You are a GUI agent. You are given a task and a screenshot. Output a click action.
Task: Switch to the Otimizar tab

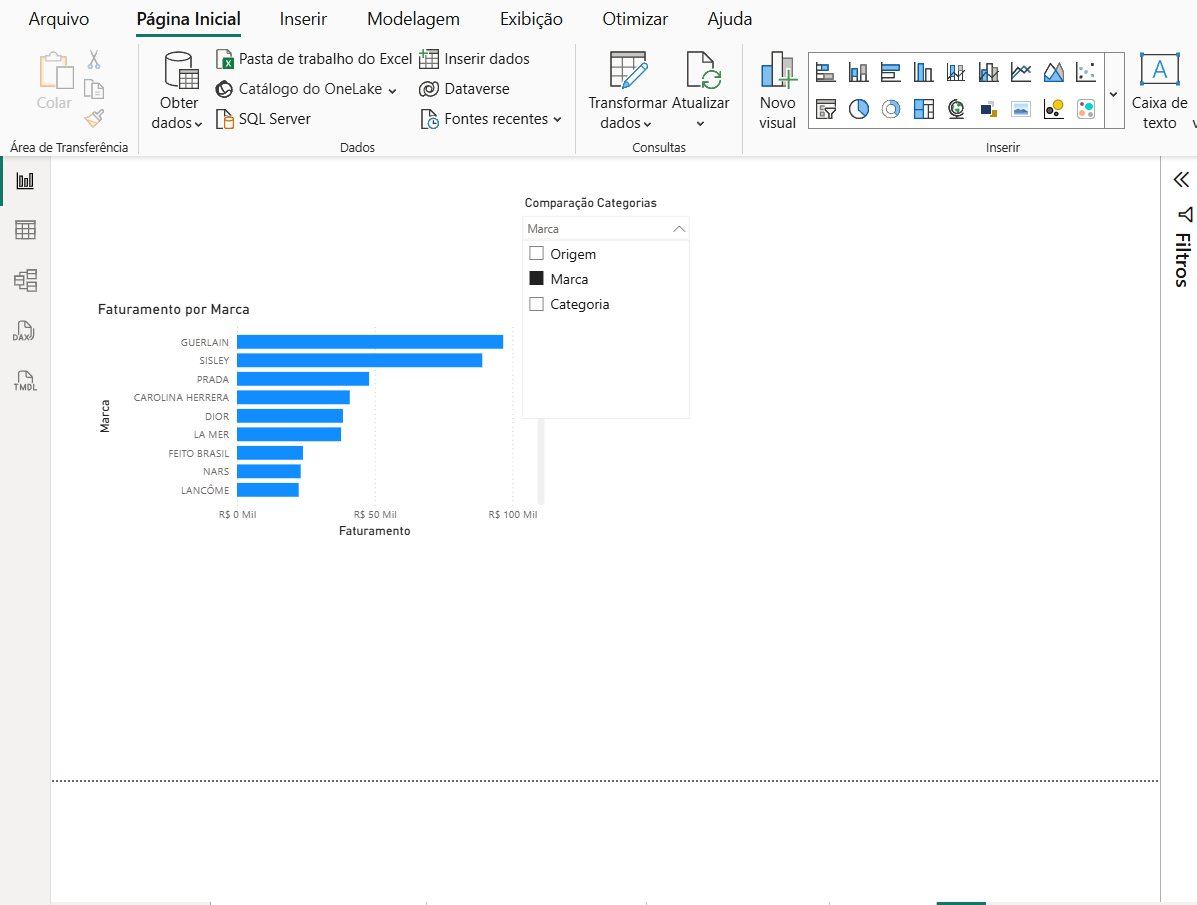pyautogui.click(x=635, y=19)
